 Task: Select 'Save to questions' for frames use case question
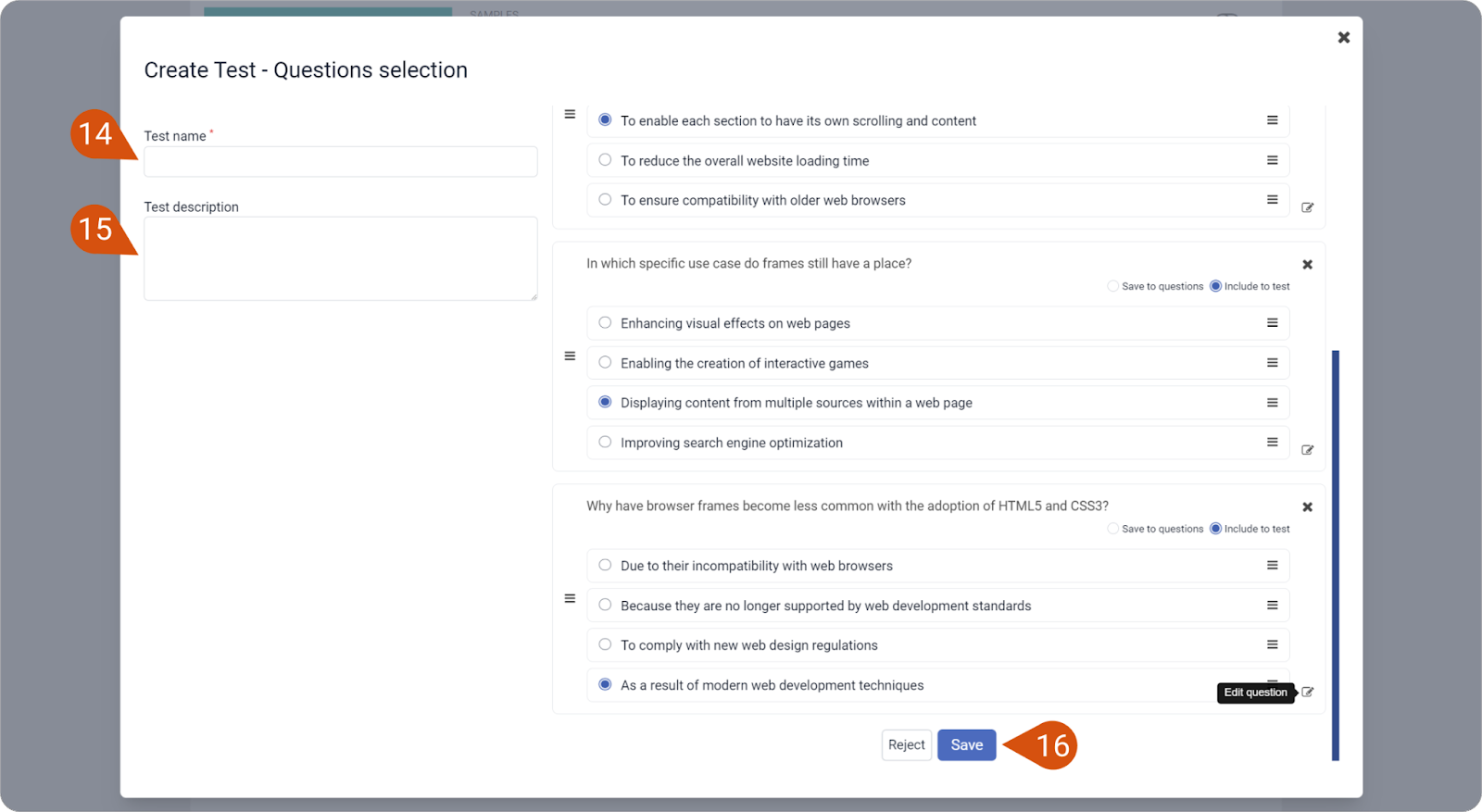[x=1113, y=287]
